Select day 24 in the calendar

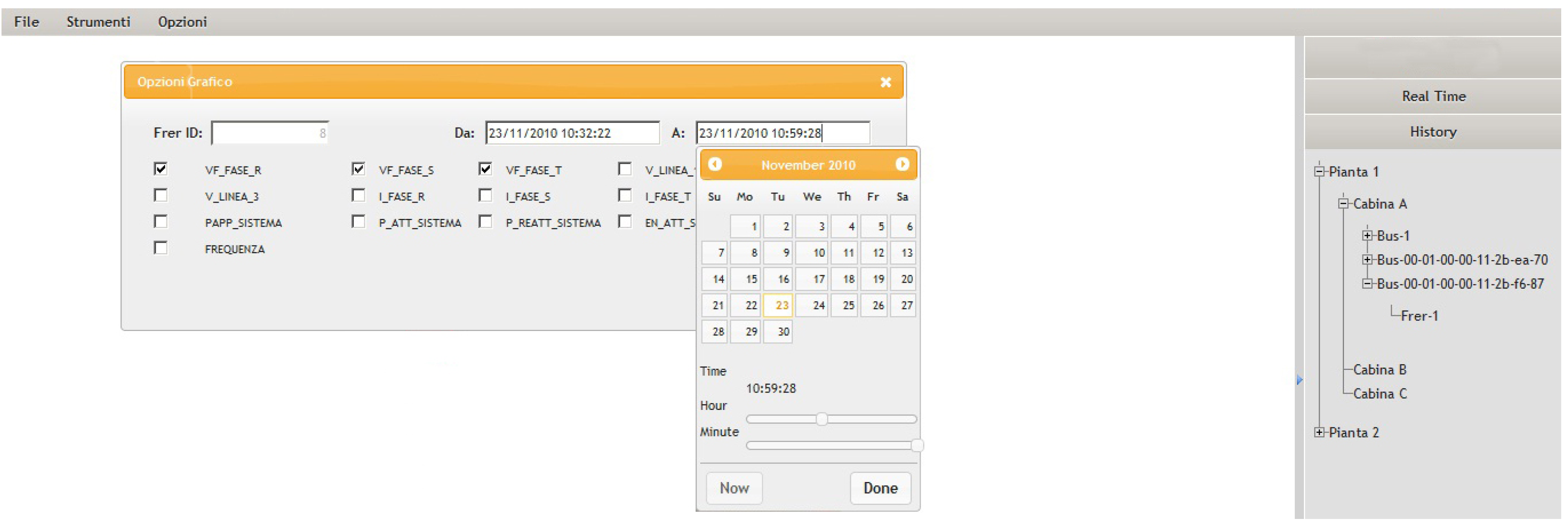point(812,305)
